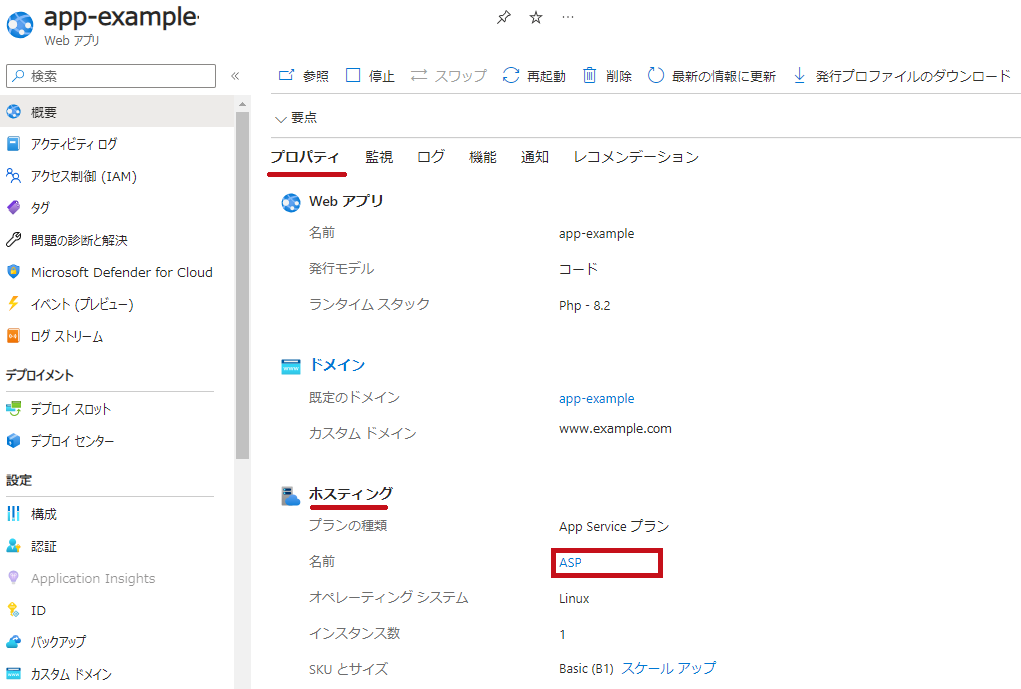Collapse the 要点 essentials section
The height and width of the screenshot is (689, 1021).
[296, 118]
